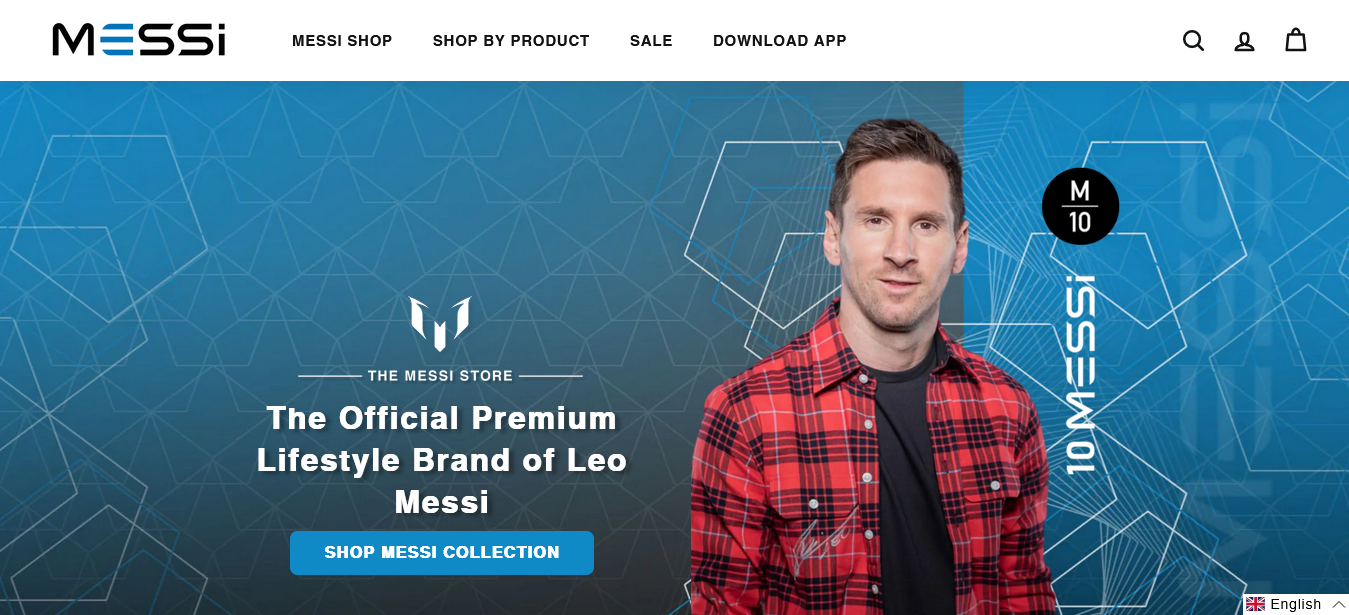Open the MESSI SHOP menu
Image resolution: width=1349 pixels, height=615 pixels.
(342, 41)
